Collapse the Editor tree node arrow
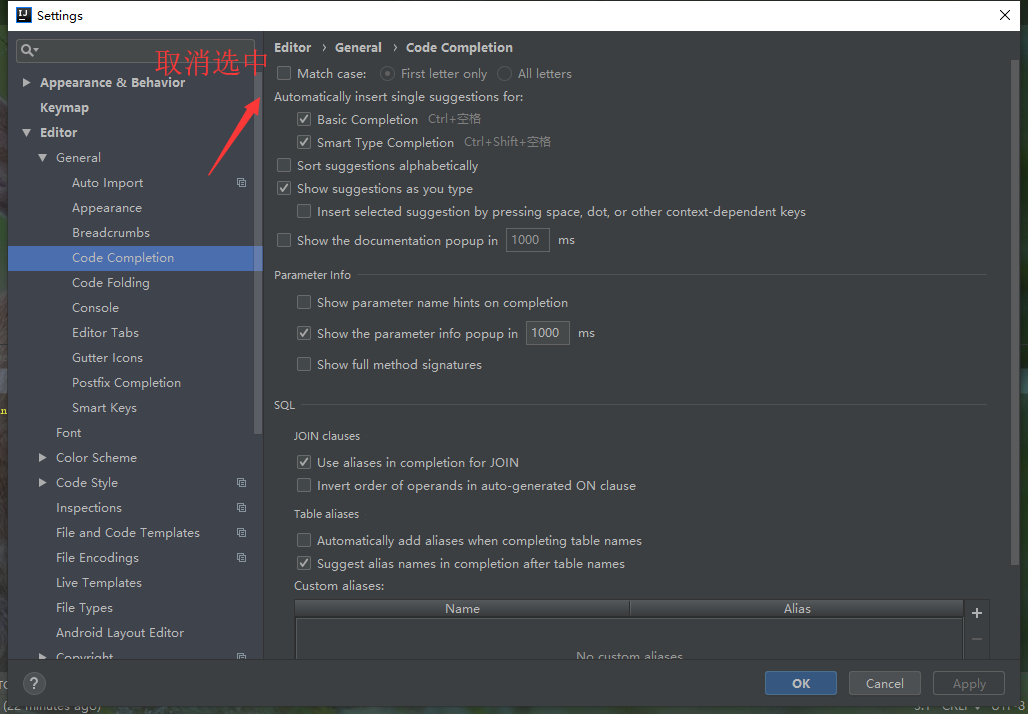The image size is (1028, 714). coord(26,132)
